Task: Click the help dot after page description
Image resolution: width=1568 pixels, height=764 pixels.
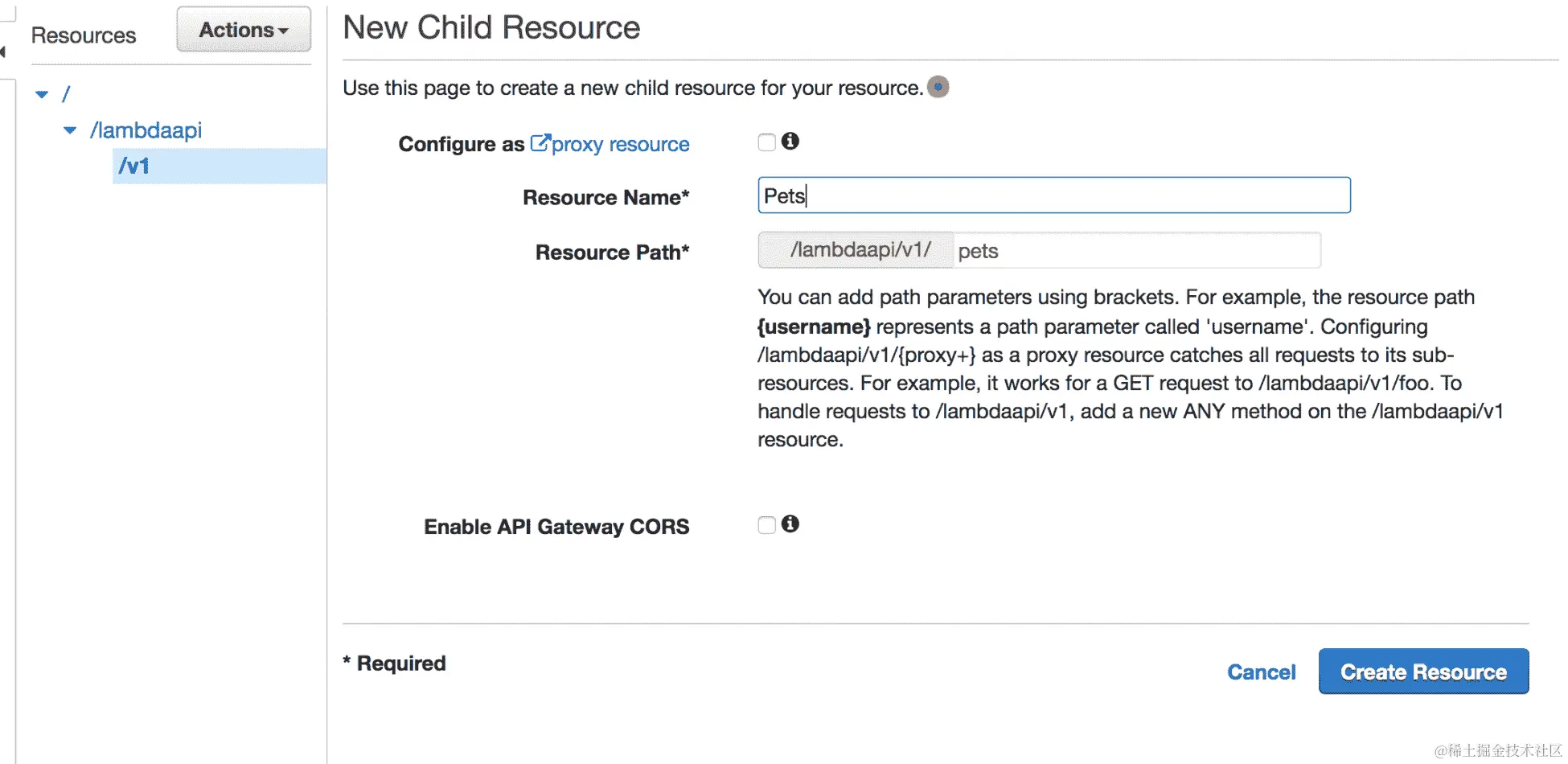Action: pos(938,87)
